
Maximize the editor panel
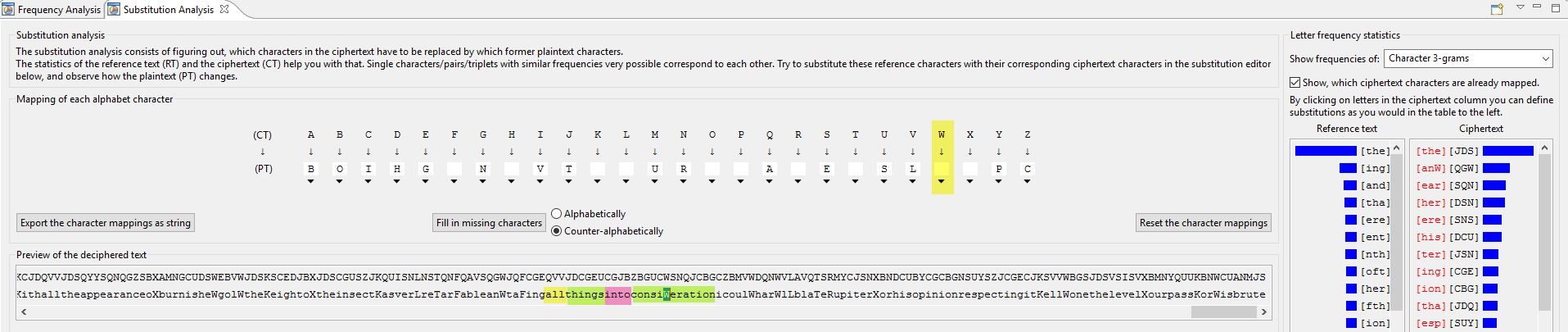point(1556,8)
